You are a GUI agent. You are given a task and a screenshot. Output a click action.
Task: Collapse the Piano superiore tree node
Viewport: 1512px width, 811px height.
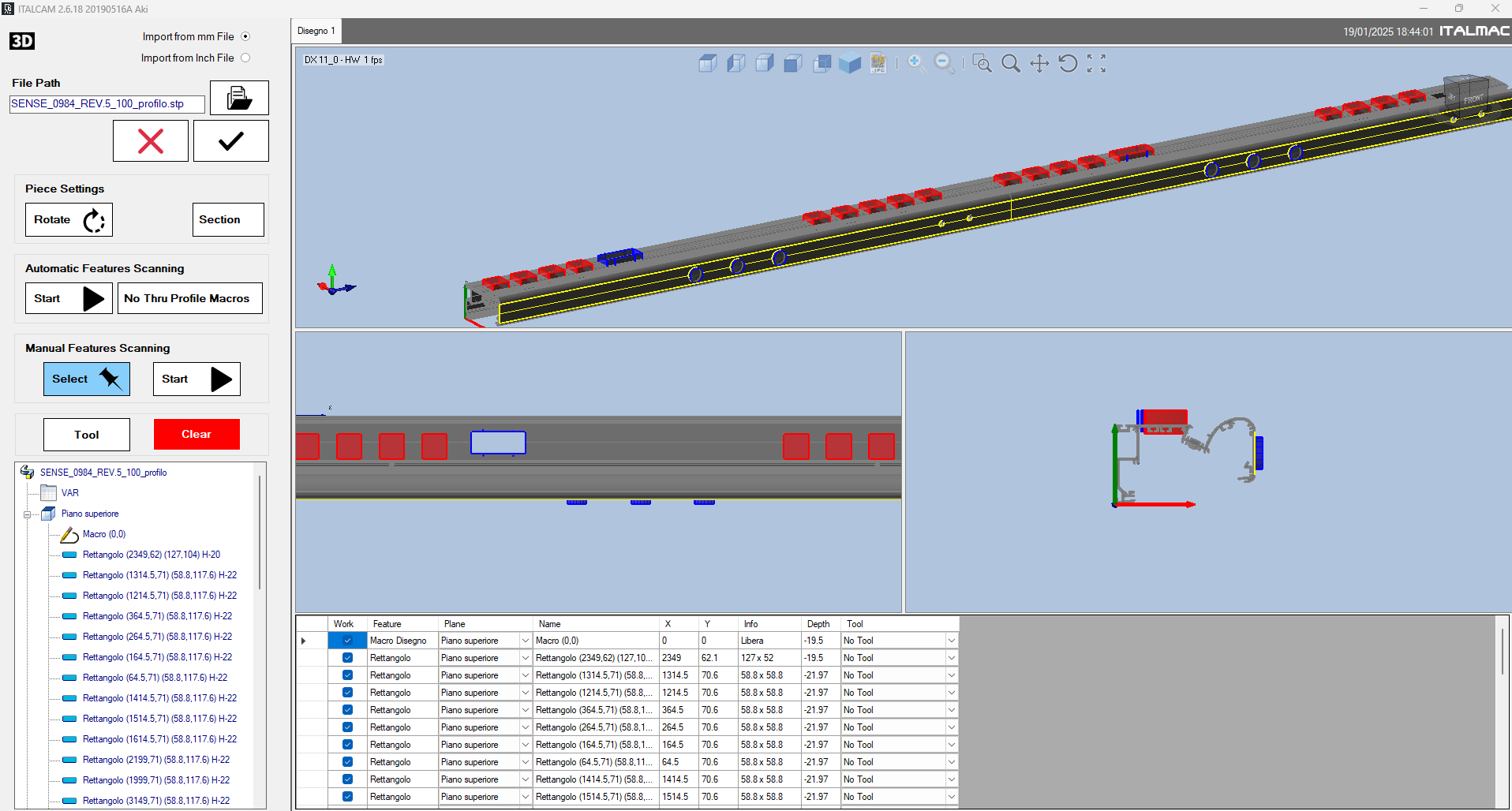pyautogui.click(x=28, y=514)
